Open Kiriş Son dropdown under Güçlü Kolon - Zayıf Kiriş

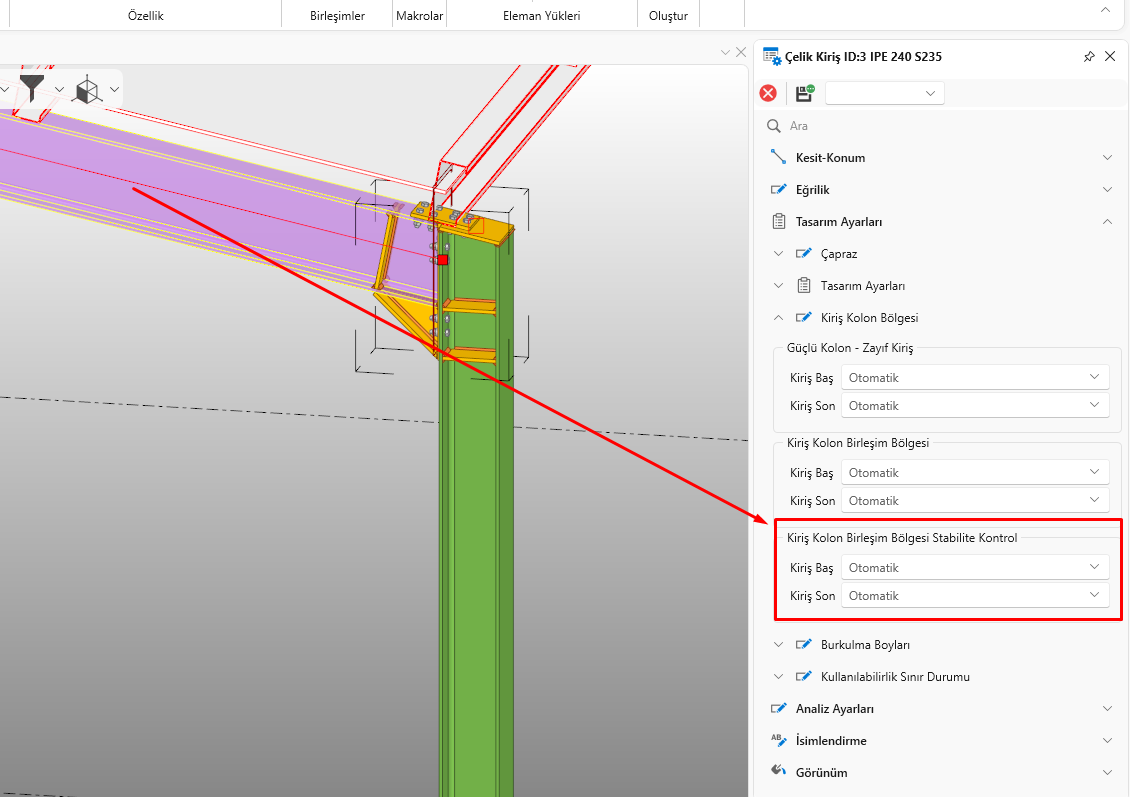click(x=974, y=406)
